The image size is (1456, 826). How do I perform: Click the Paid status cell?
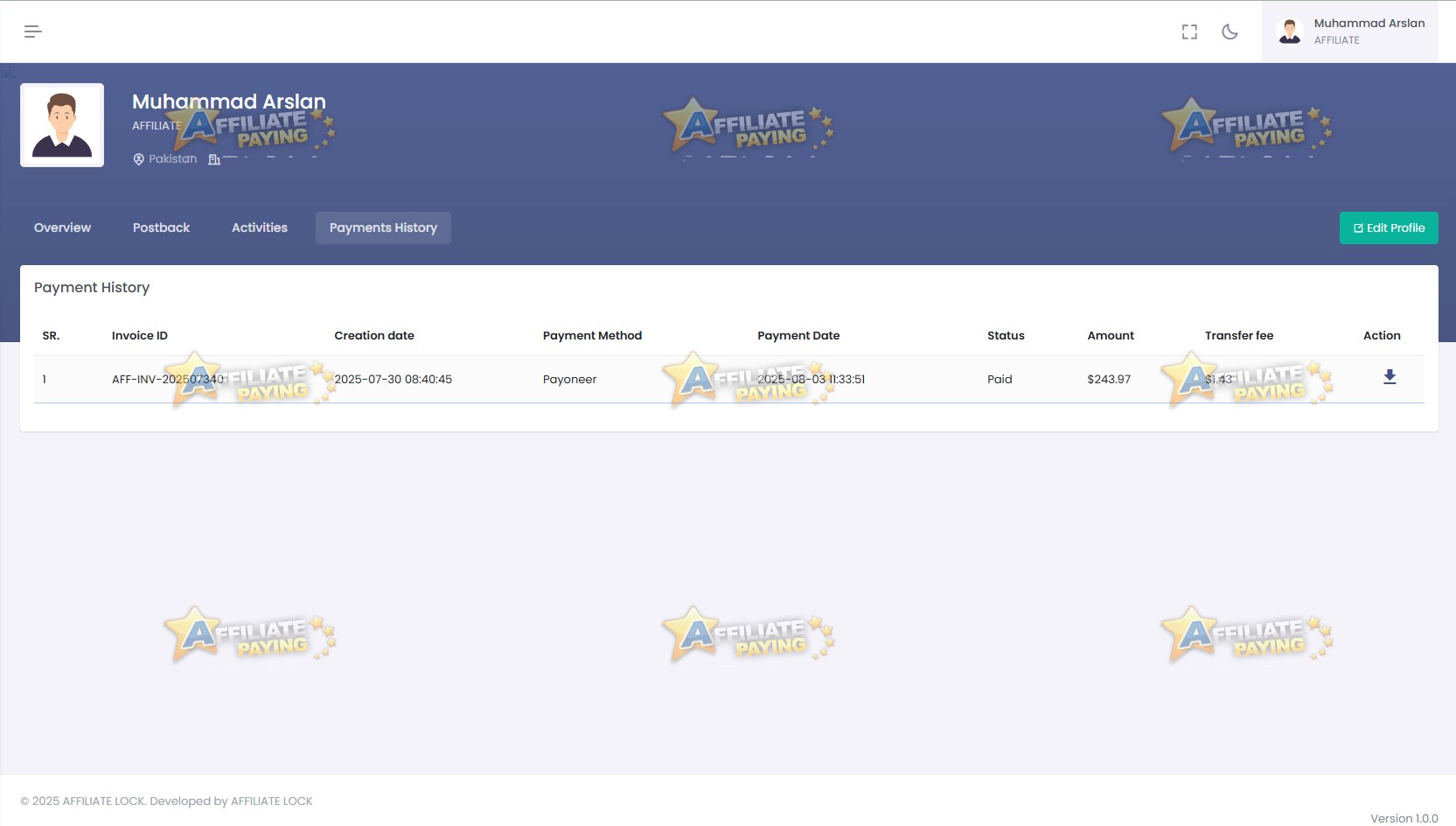1000,379
